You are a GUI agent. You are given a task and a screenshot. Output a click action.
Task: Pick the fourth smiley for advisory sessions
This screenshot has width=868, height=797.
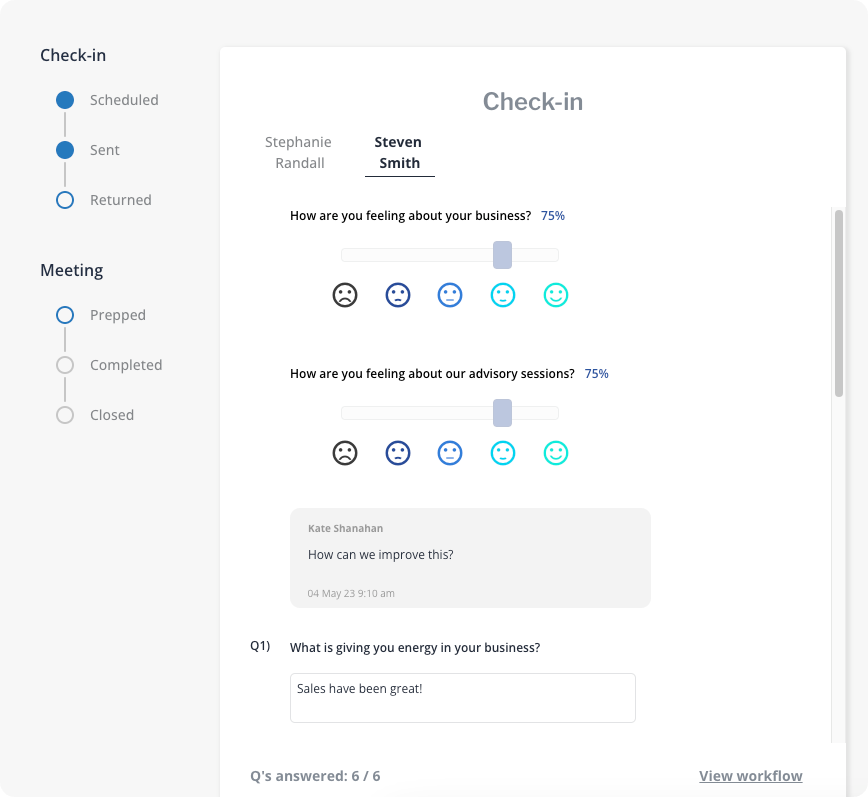coord(503,453)
